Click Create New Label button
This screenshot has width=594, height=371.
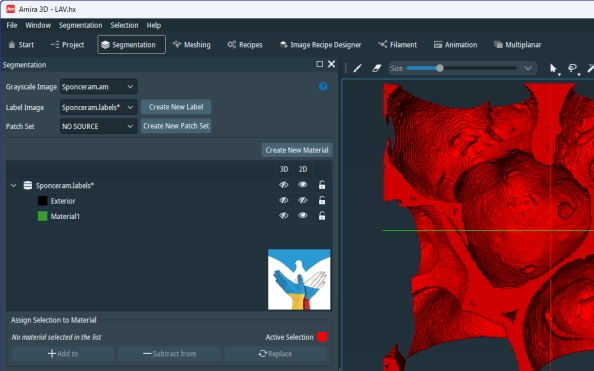(x=176, y=107)
